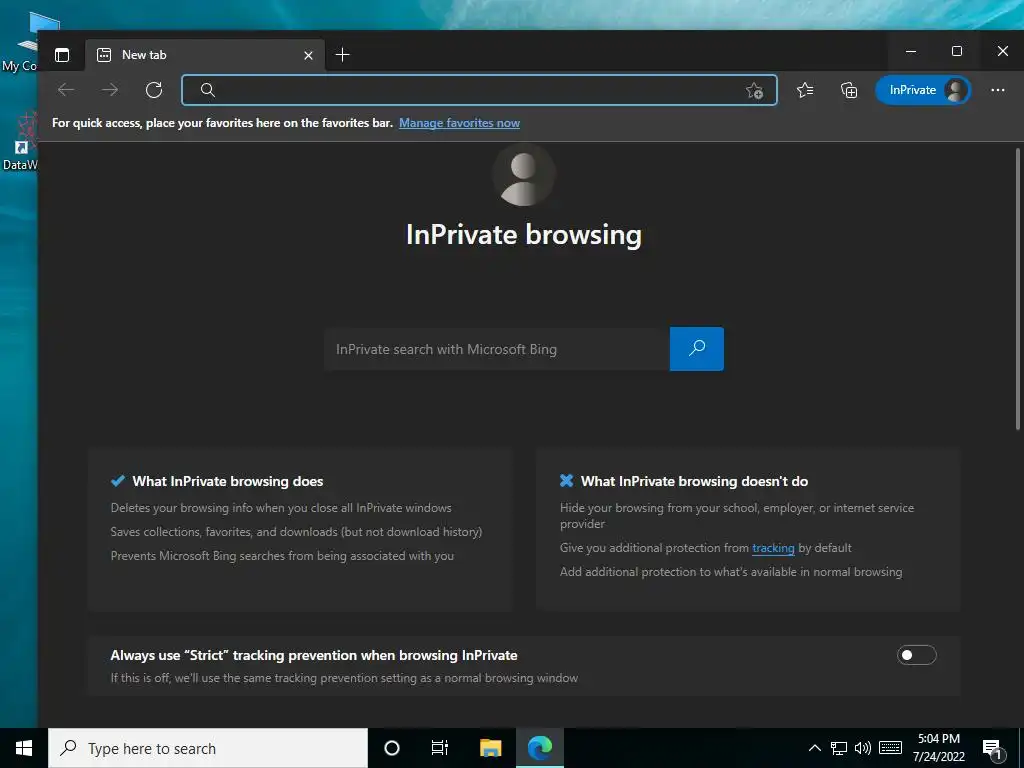Open the Favorites list icon
Image resolution: width=1024 pixels, height=768 pixels.
click(x=805, y=90)
